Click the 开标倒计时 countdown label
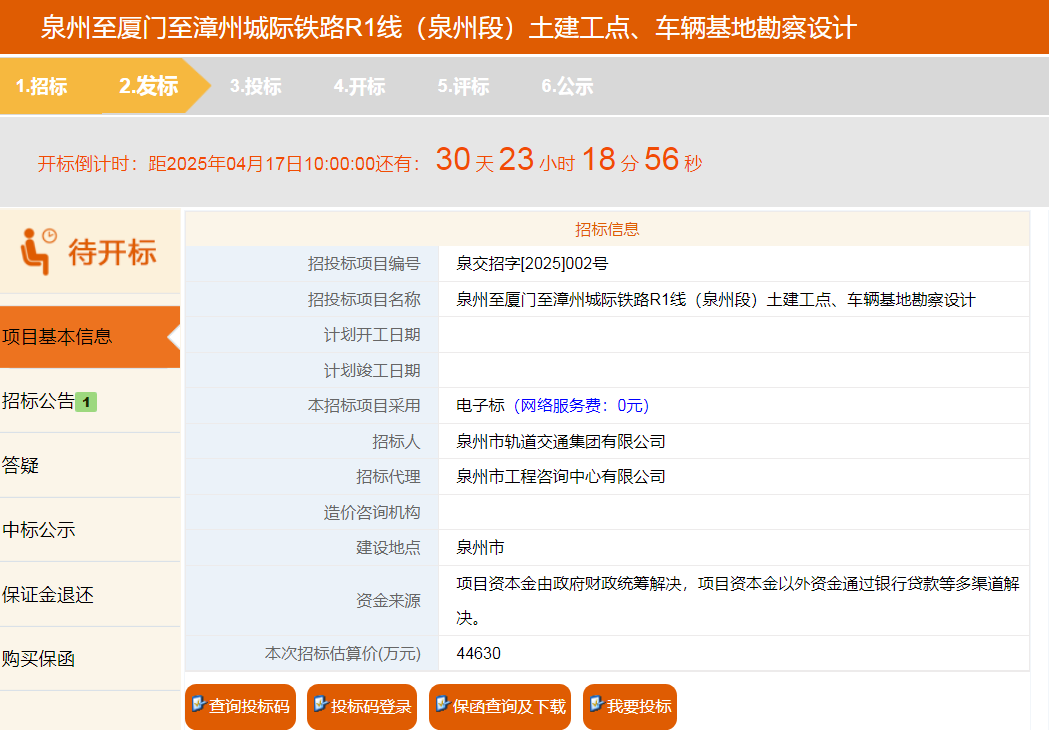Screen dimensions: 1049x730 point(86,164)
